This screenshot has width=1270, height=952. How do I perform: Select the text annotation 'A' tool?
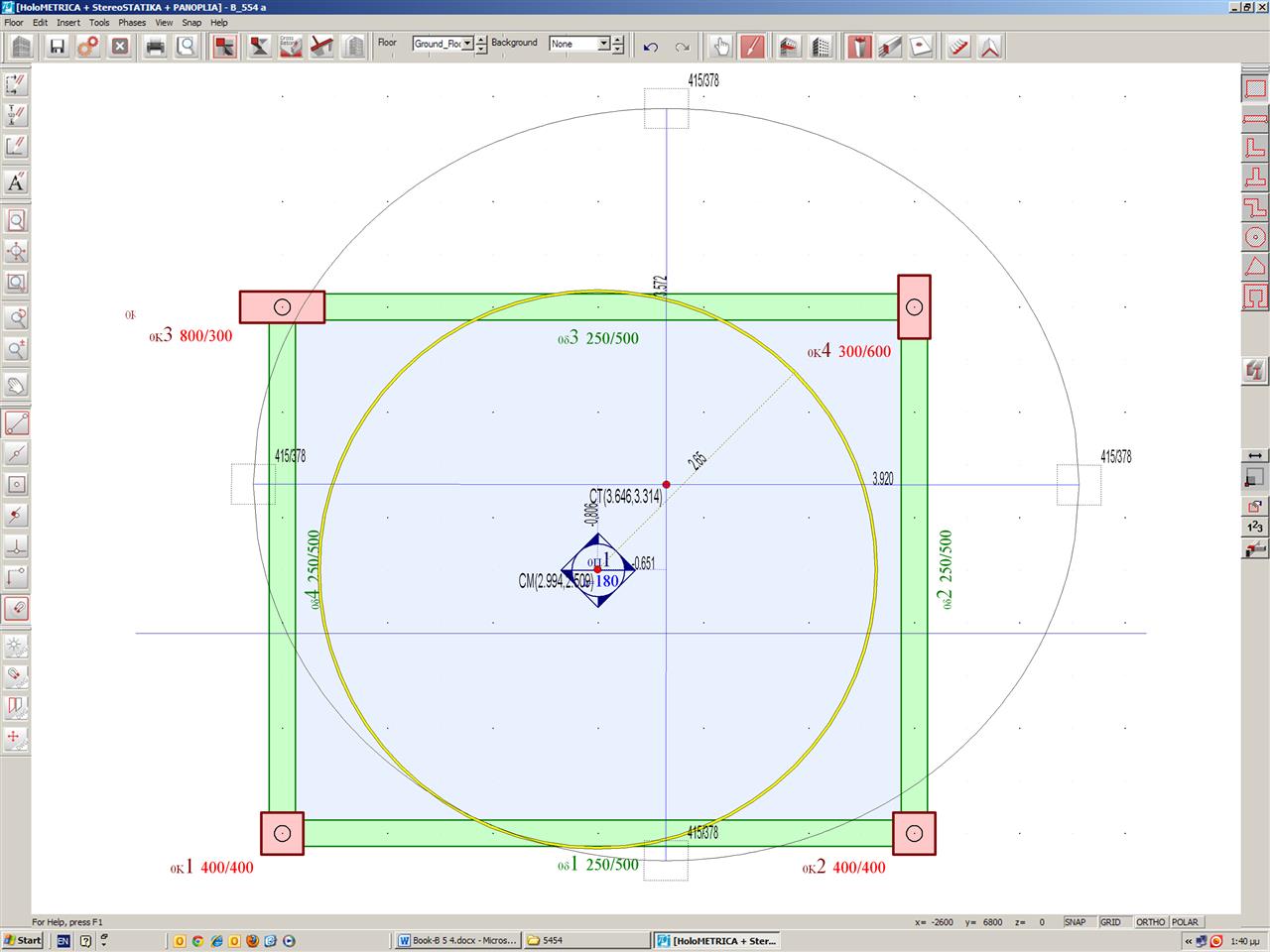16,182
